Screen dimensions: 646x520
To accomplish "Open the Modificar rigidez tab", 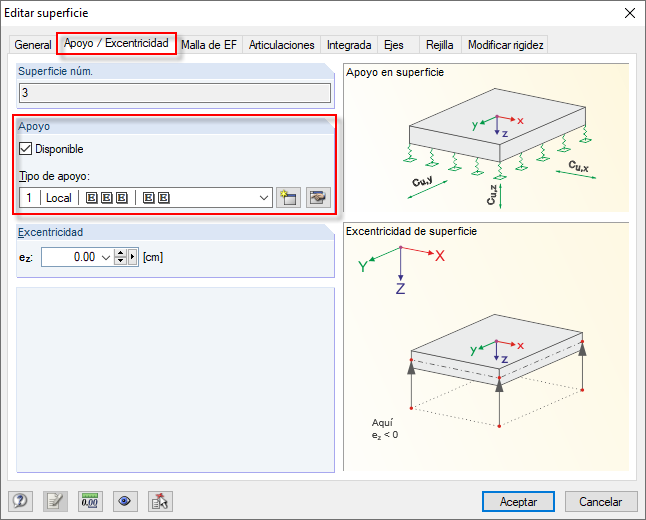I will point(506,45).
